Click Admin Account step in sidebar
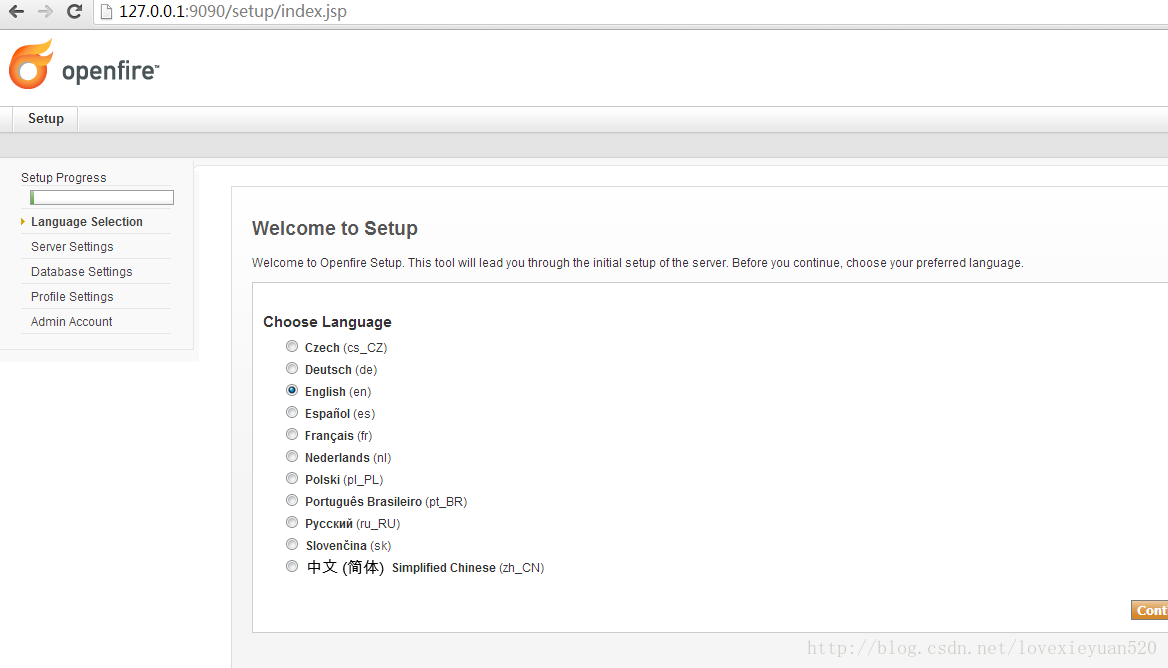Viewport: 1168px width, 668px height. tap(72, 322)
